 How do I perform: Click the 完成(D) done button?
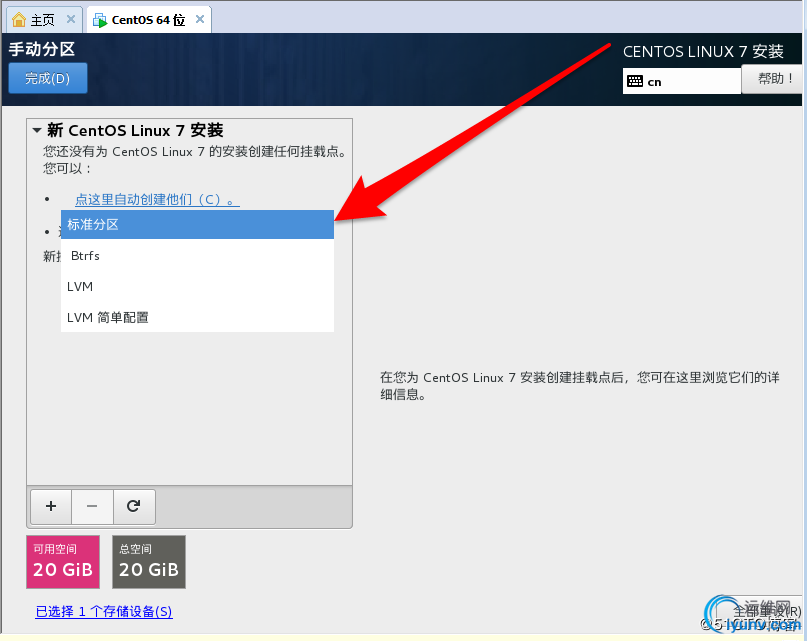pos(48,78)
